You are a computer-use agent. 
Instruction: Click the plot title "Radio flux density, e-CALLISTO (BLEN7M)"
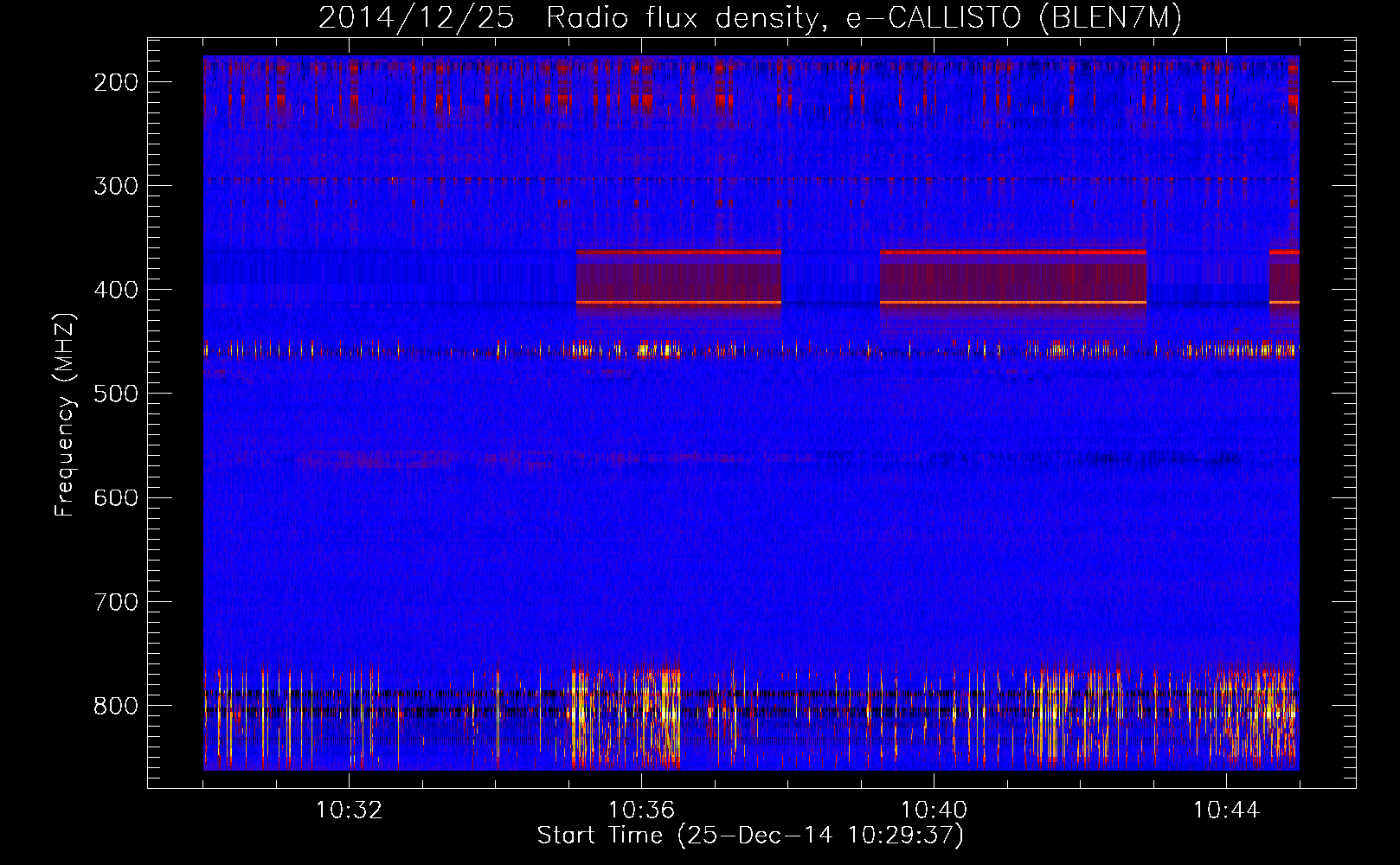point(864,18)
